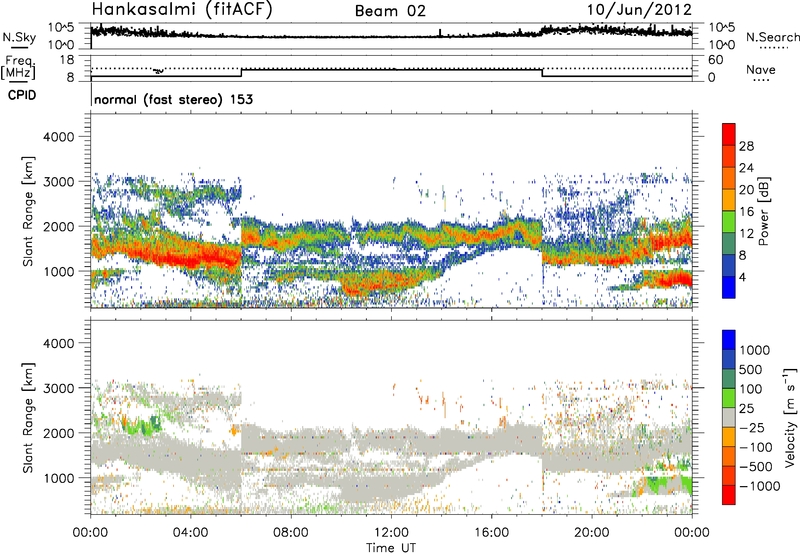Viewport: 800px width, 554px height.
Task: Click the 08:00 time tick label
Action: tap(290, 533)
